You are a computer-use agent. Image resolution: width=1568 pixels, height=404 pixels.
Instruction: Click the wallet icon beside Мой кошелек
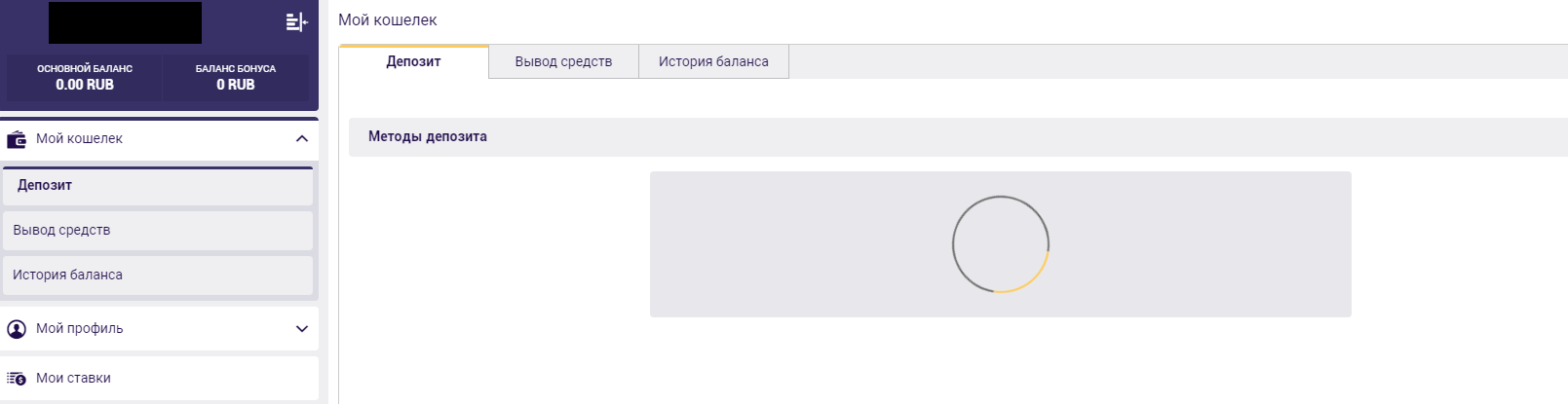coord(17,139)
